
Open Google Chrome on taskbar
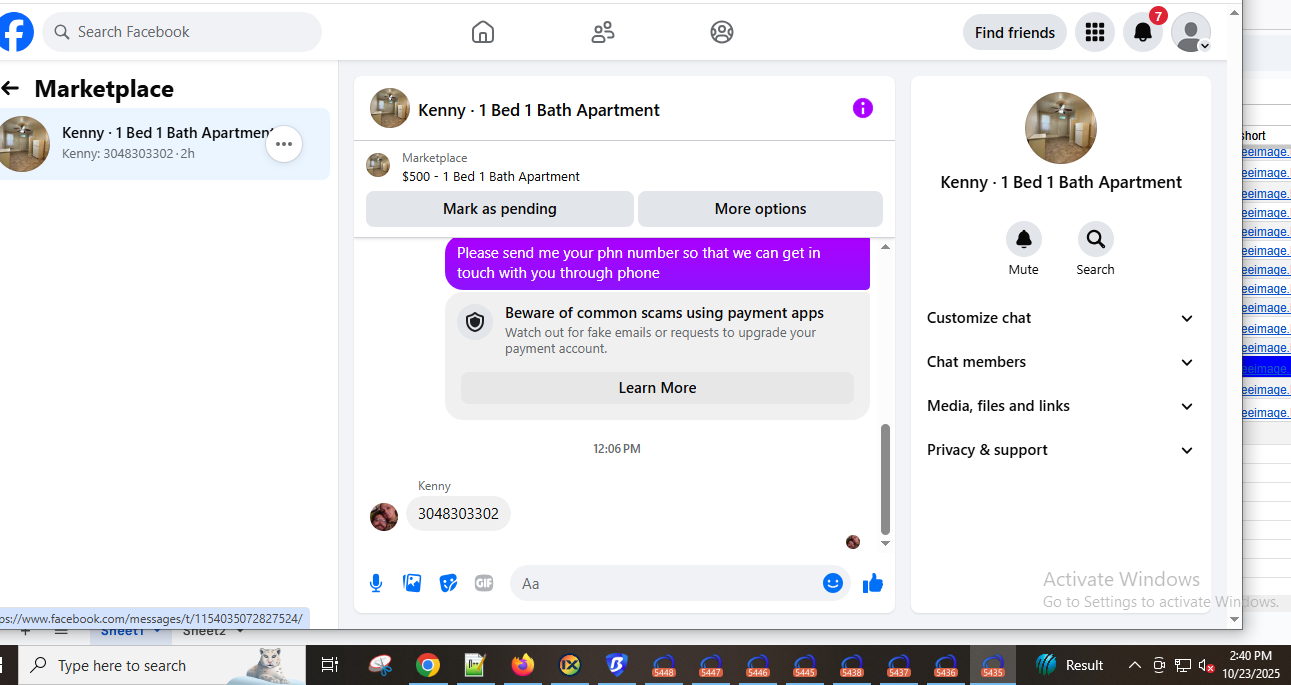428,665
